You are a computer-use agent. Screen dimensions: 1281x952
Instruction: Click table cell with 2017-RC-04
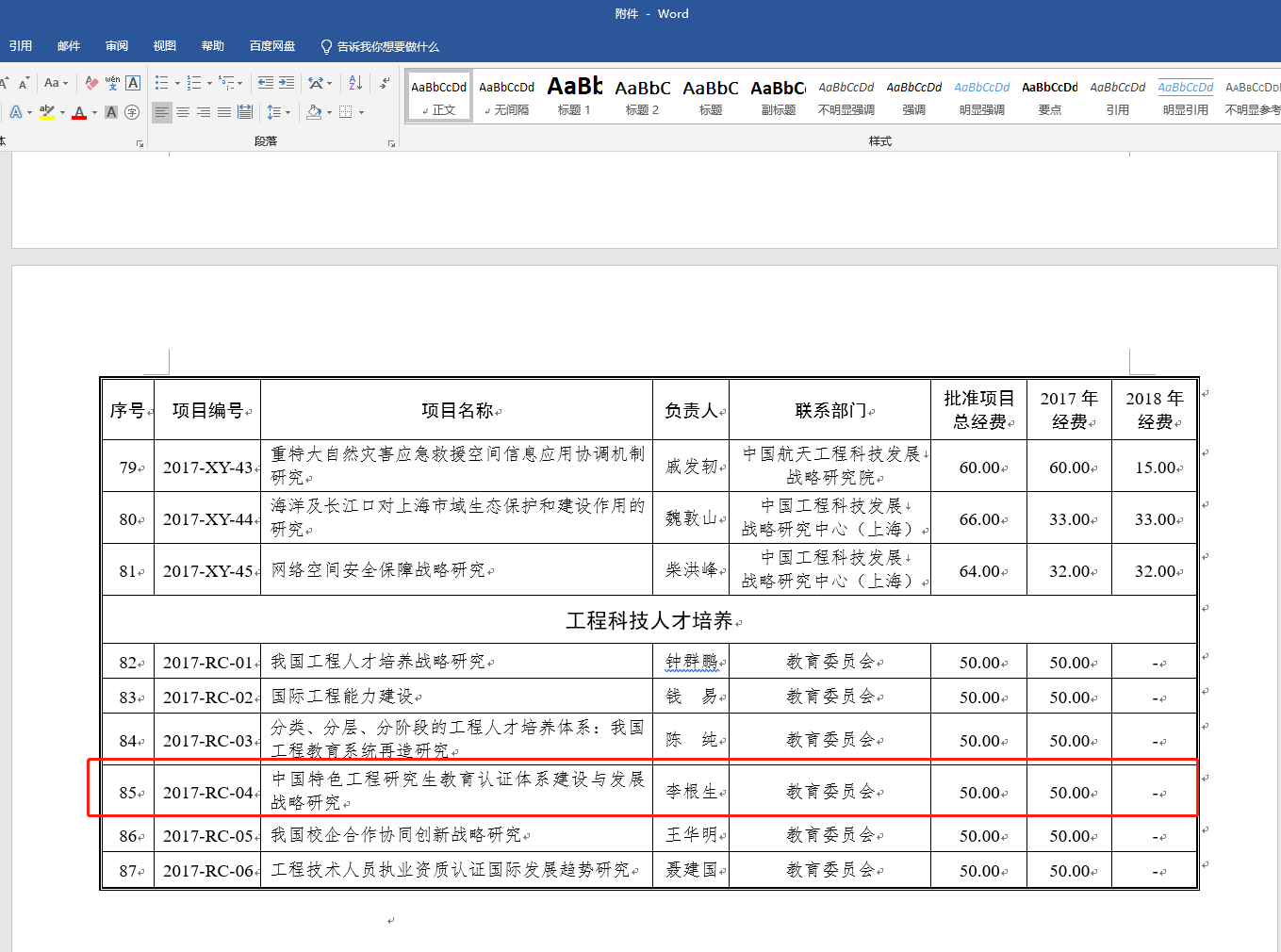[207, 793]
